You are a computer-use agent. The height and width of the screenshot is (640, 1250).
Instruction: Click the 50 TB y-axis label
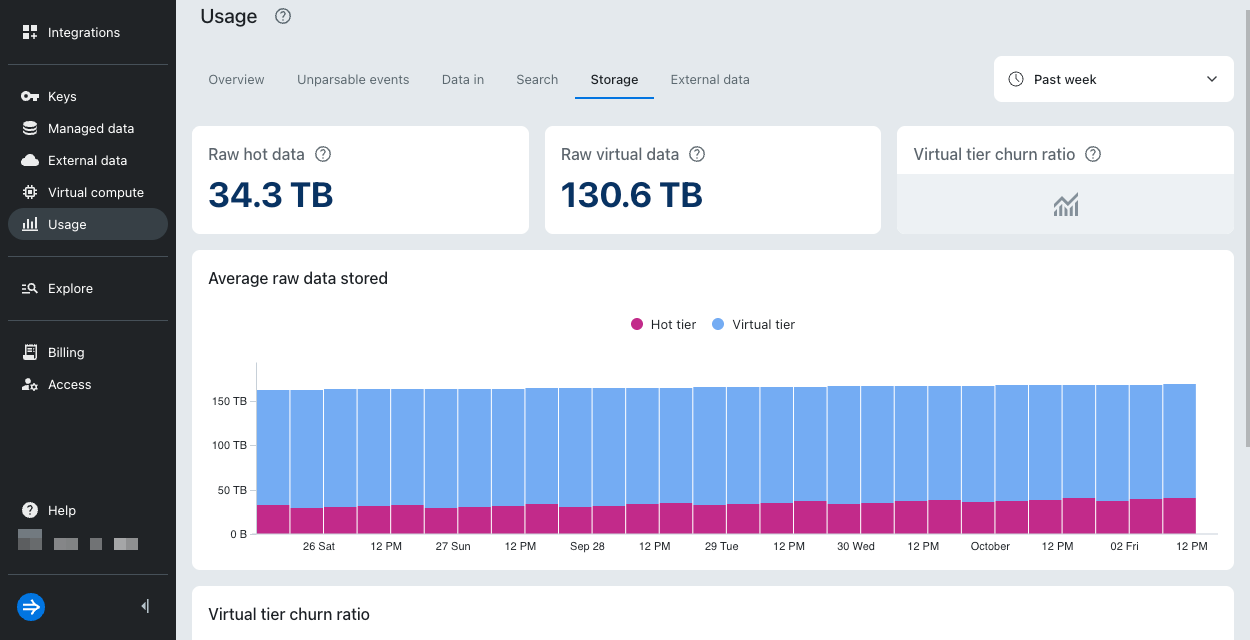(x=230, y=490)
